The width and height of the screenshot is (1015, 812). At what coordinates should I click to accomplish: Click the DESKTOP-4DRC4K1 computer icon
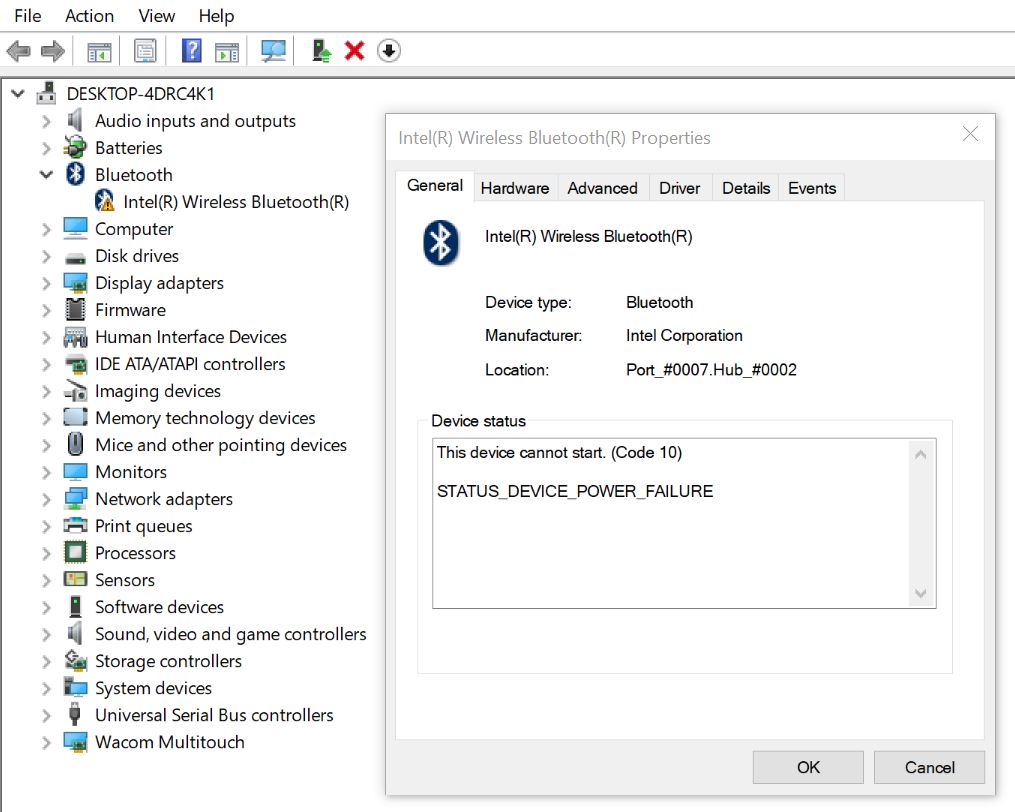[46, 94]
